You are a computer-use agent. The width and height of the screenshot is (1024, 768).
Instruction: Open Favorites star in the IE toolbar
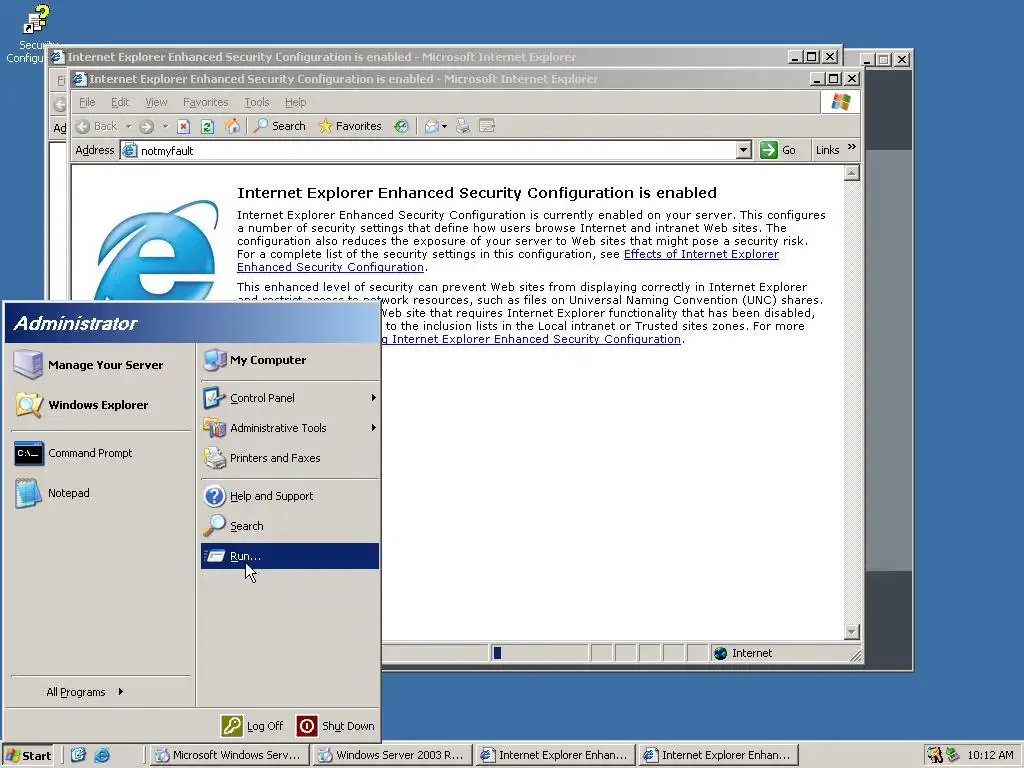(349, 126)
